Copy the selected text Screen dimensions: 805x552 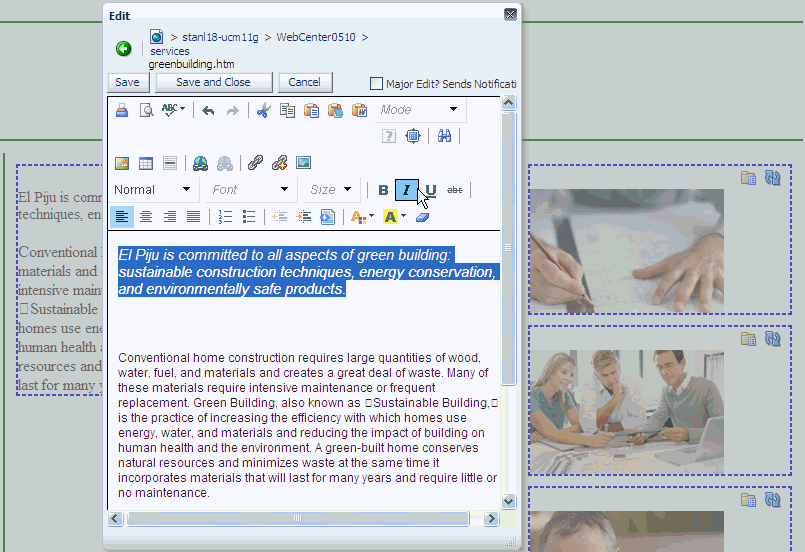[287, 110]
